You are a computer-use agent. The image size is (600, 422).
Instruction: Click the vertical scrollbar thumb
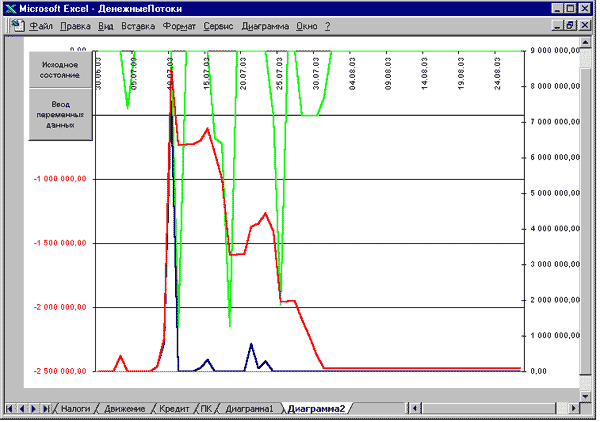tap(585, 222)
